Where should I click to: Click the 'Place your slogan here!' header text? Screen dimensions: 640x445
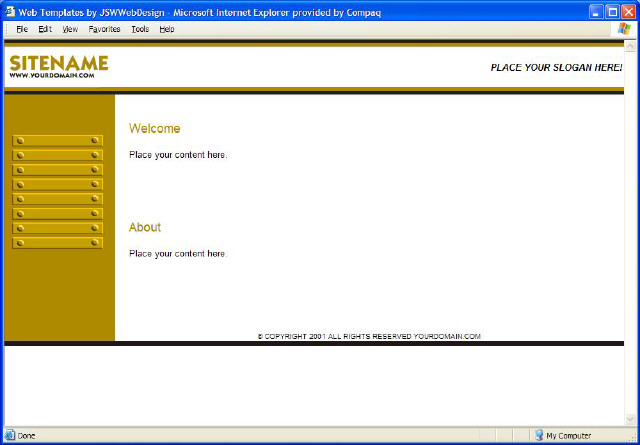tap(556, 68)
